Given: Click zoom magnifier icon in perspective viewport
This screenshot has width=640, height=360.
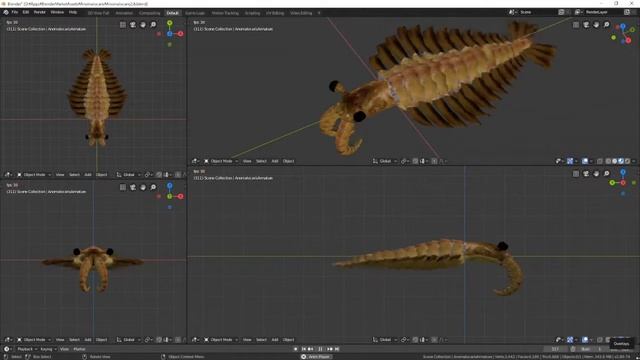Looking at the screenshot, I should 607,25.
